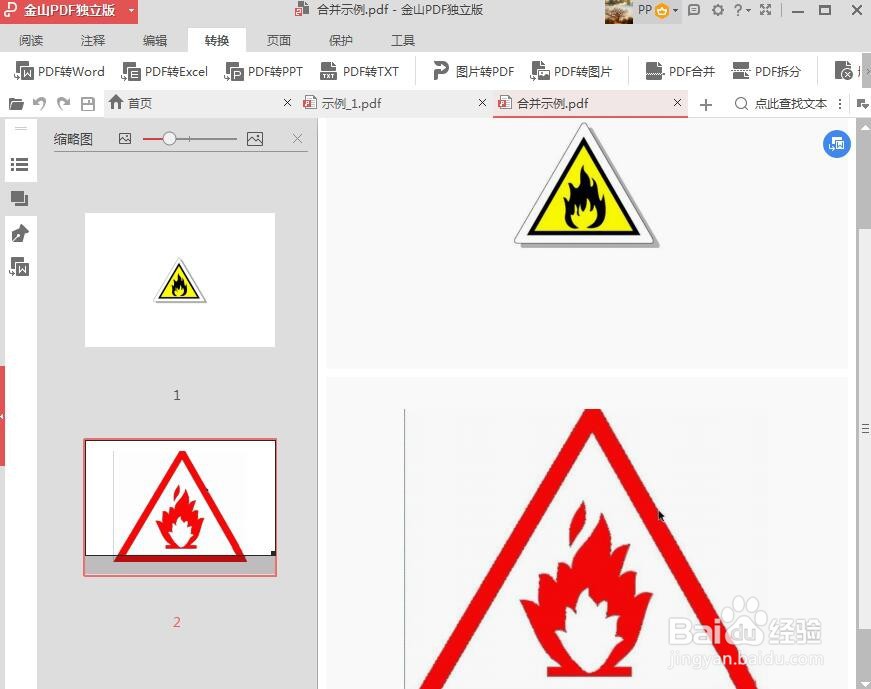The image size is (871, 689).
Task: Click the user avatar picture
Action: (619, 12)
